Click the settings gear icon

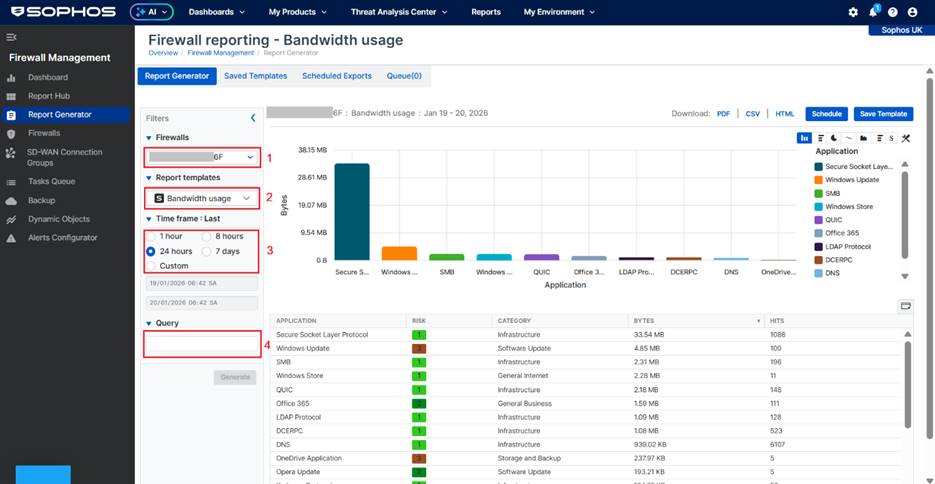pos(853,12)
